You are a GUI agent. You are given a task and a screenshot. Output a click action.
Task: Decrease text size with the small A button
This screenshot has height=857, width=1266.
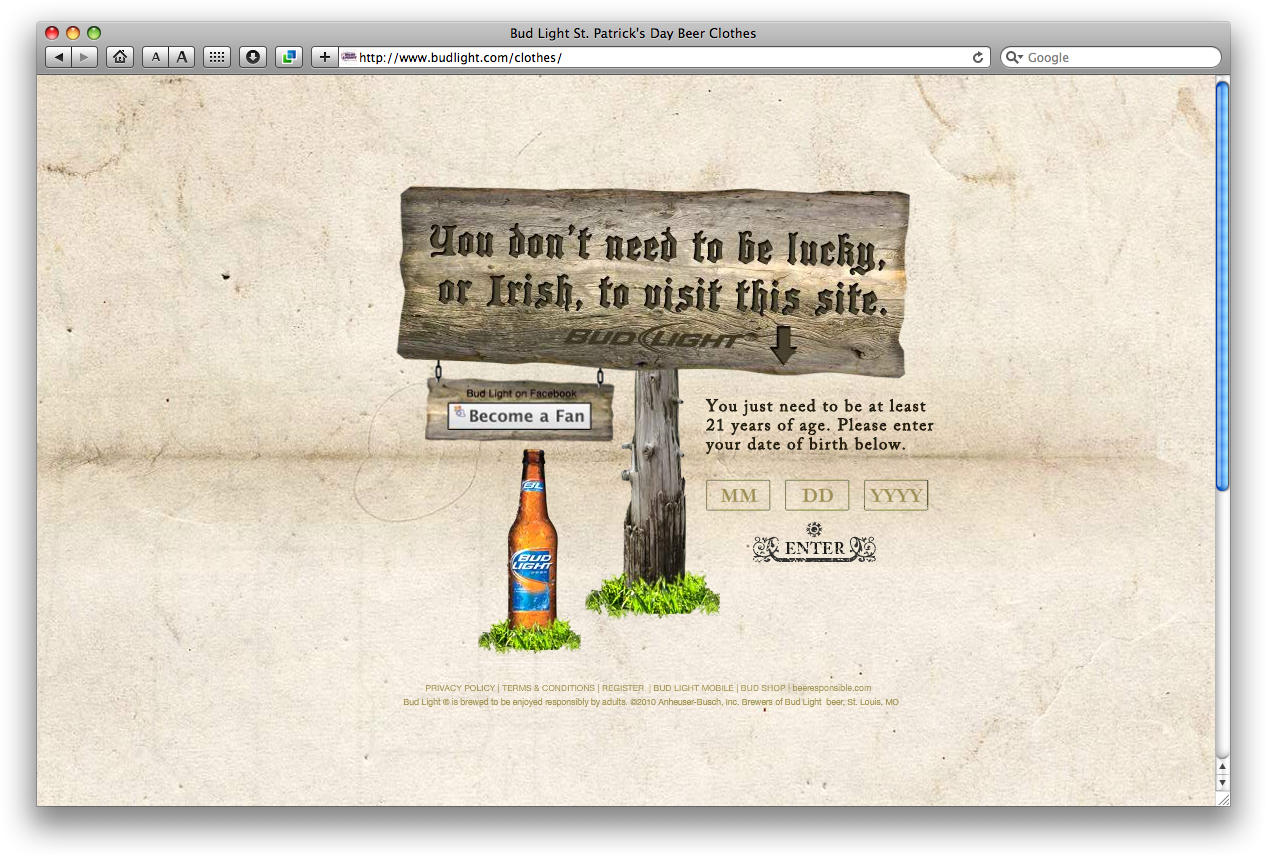155,57
